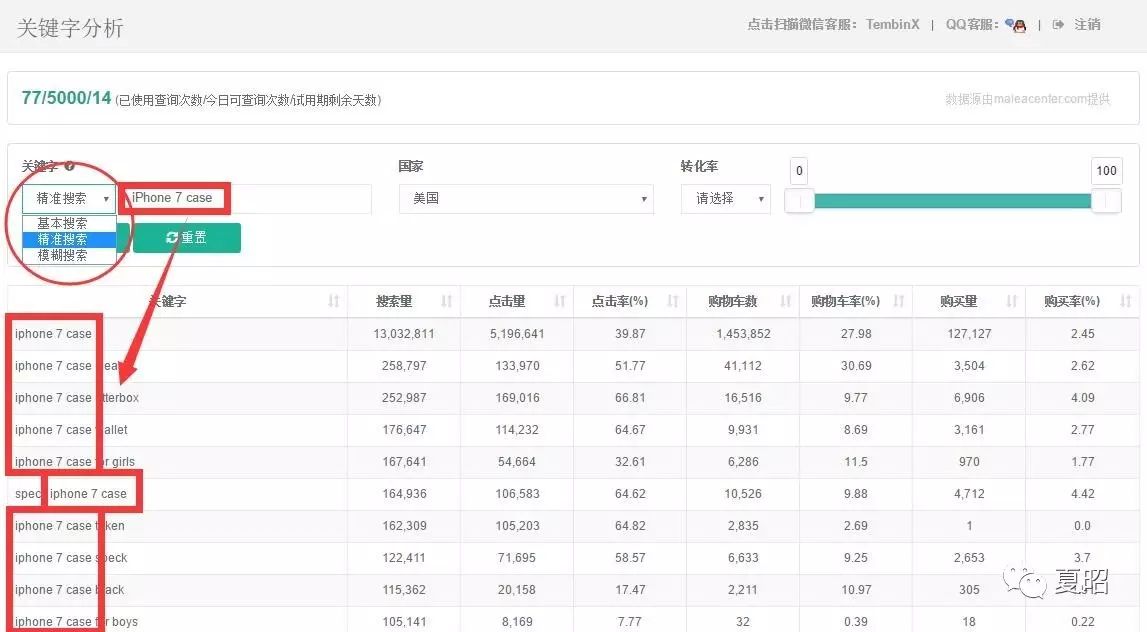The width and height of the screenshot is (1147, 632).
Task: Click the slider maximum value box showing 100
Action: (x=1106, y=170)
